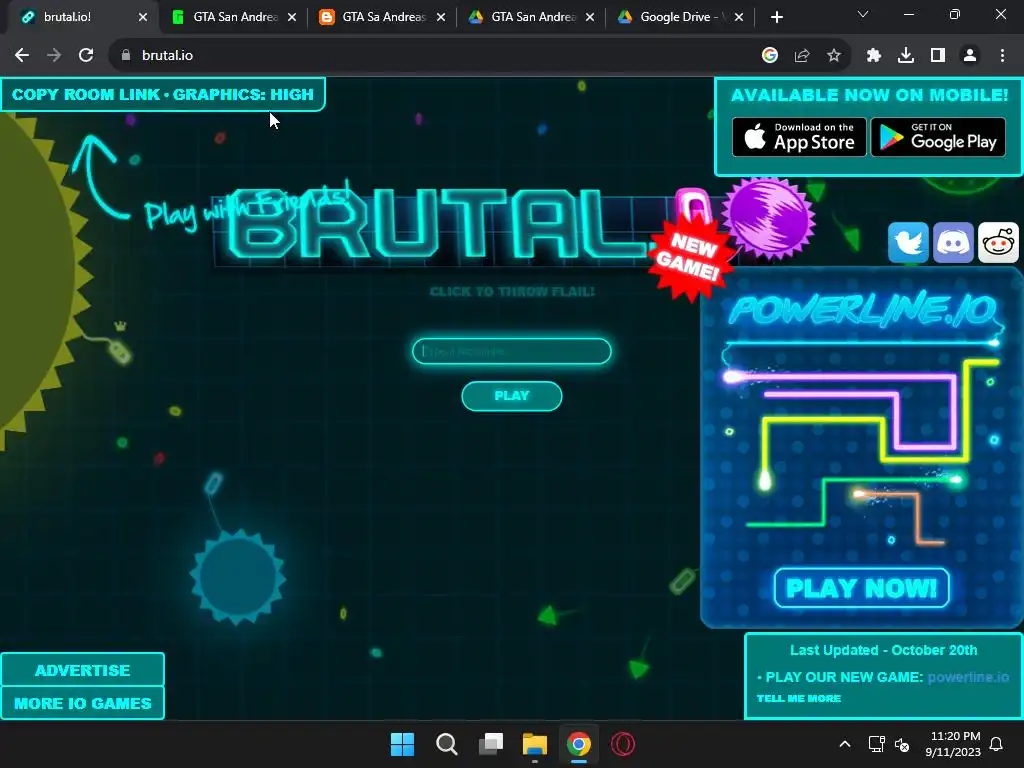The height and width of the screenshot is (768, 1024).
Task: Open Task View on taskbar
Action: pyautogui.click(x=490, y=744)
